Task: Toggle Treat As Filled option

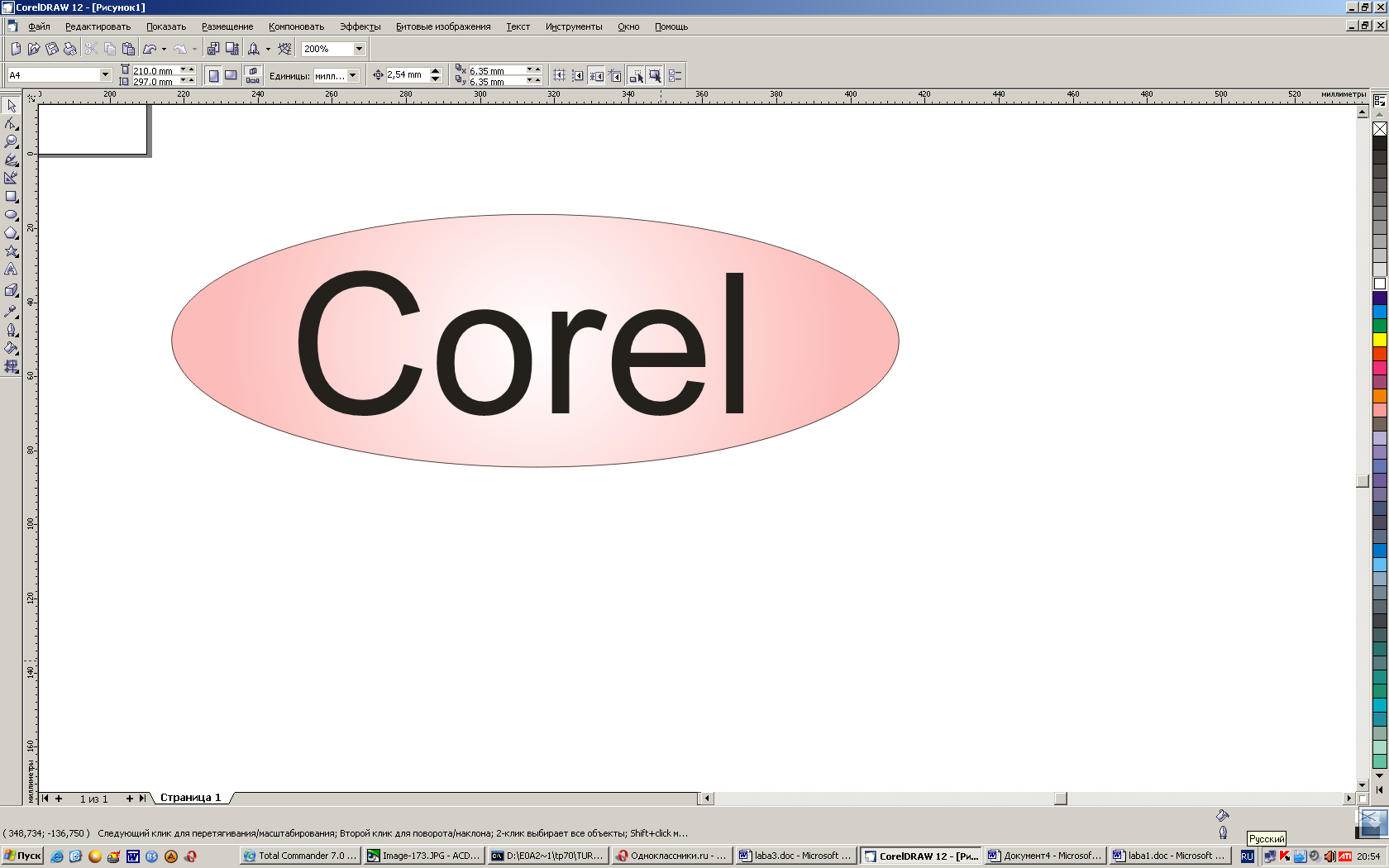Action: pyautogui.click(x=655, y=75)
